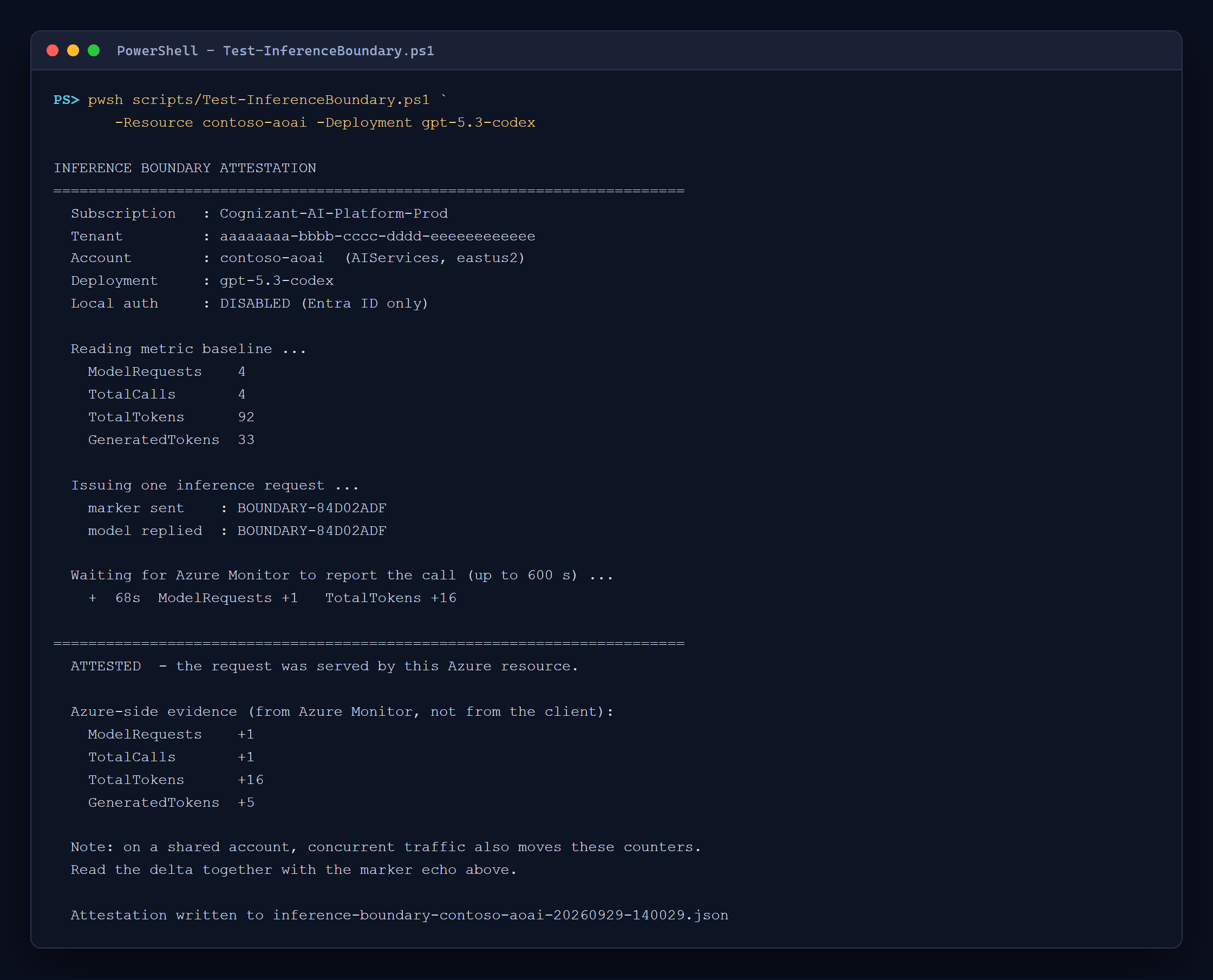The image size is (1213, 980).
Task: Click the 'Azure-side evidence' heading line
Action: pos(342,712)
